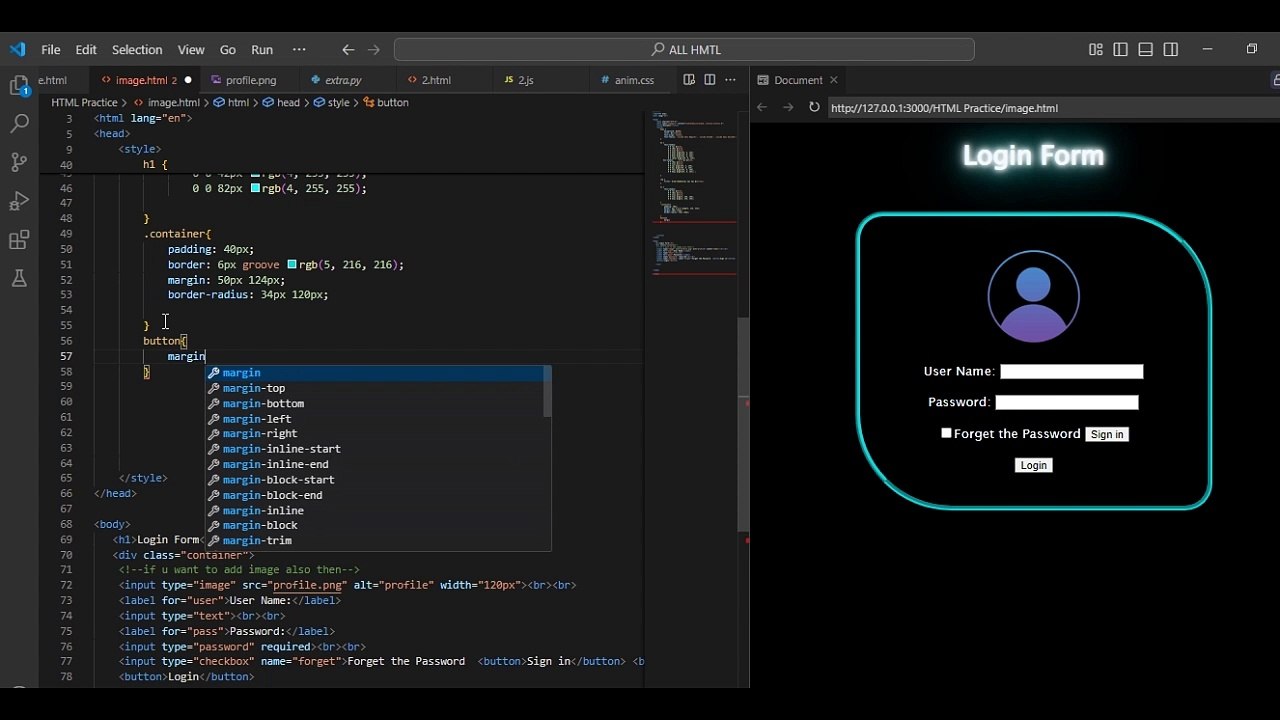Open the Source Control view
Screen dimensions: 1280x720
click(19, 162)
